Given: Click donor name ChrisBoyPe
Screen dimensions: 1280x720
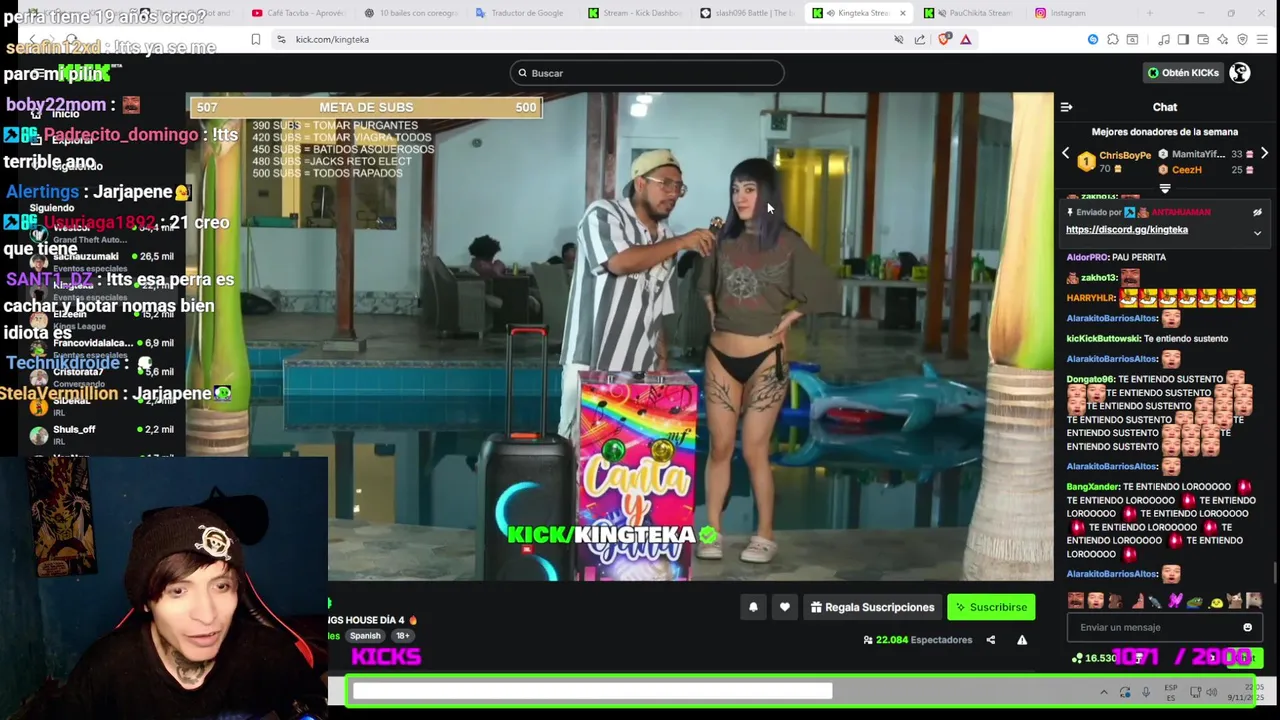Looking at the screenshot, I should click(x=1125, y=155).
